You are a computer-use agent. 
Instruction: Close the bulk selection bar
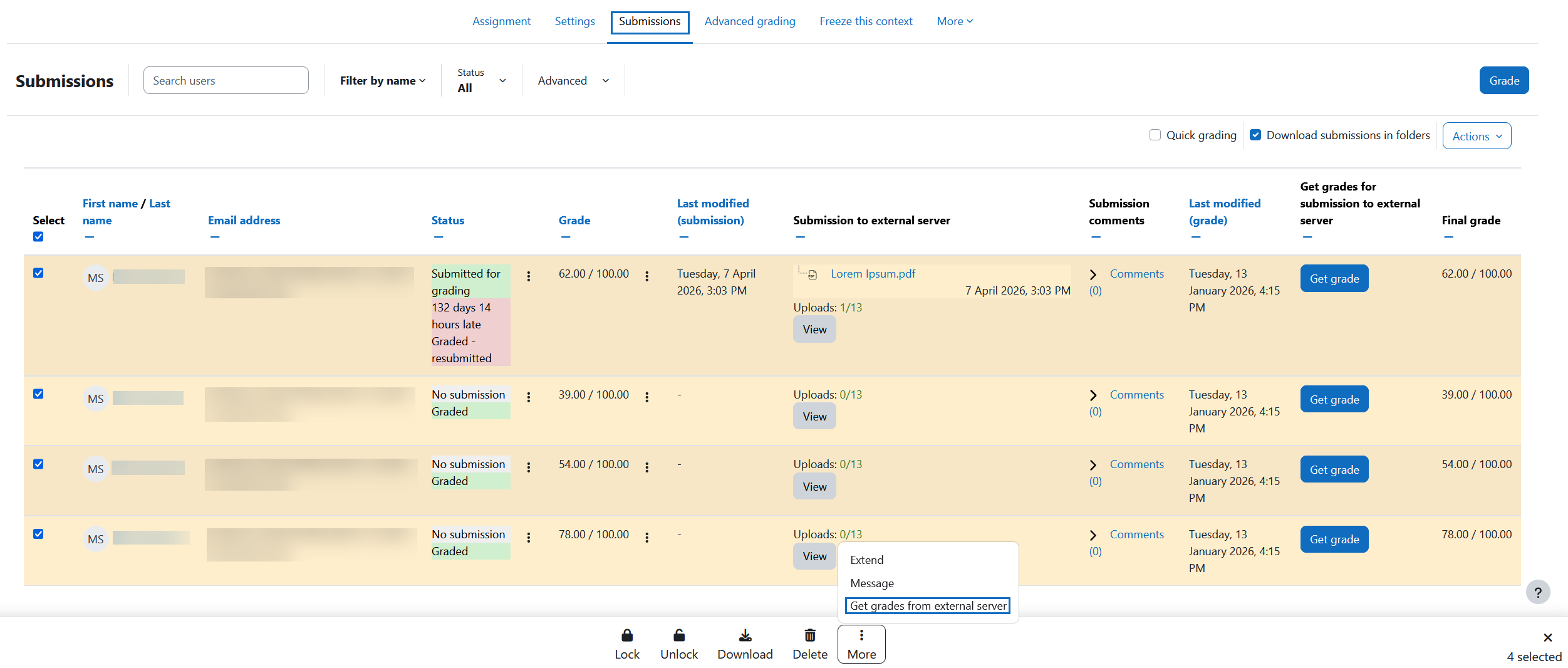coord(1547,637)
